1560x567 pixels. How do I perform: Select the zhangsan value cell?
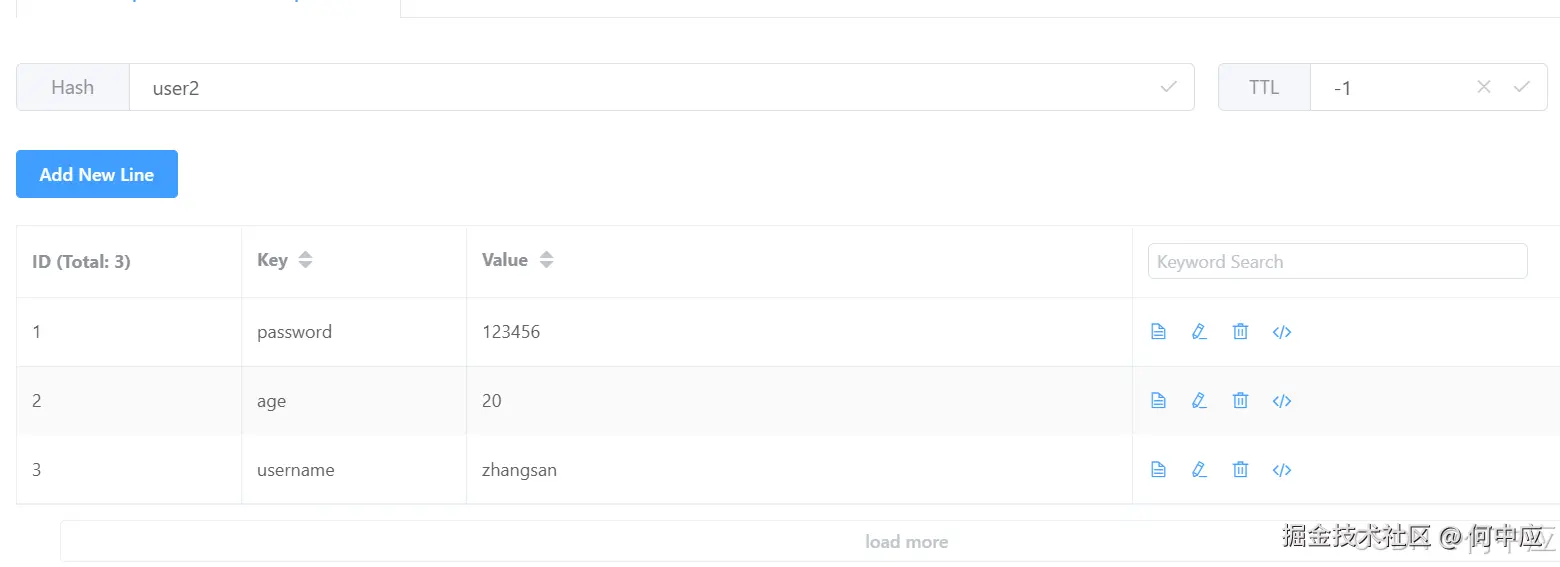519,470
